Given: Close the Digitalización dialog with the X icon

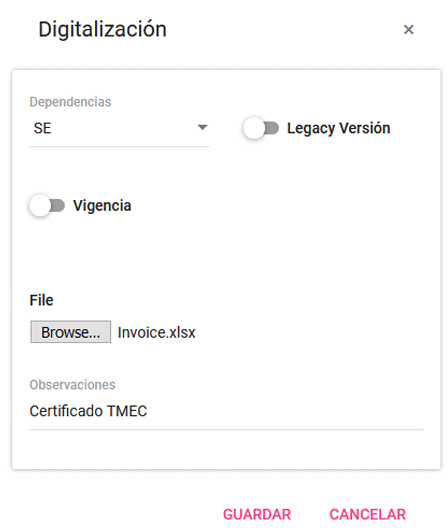Looking at the screenshot, I should (x=408, y=30).
